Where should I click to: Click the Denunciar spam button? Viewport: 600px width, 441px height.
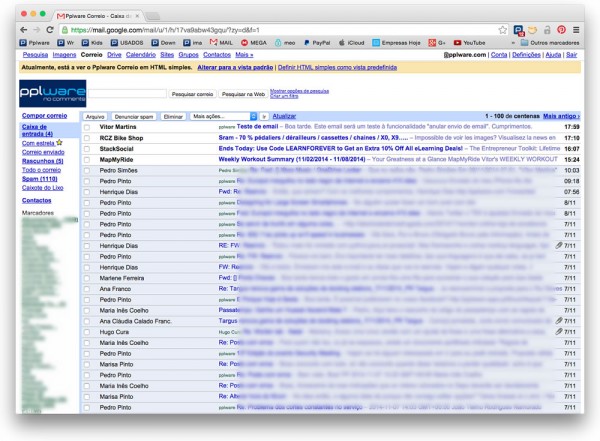[134, 116]
